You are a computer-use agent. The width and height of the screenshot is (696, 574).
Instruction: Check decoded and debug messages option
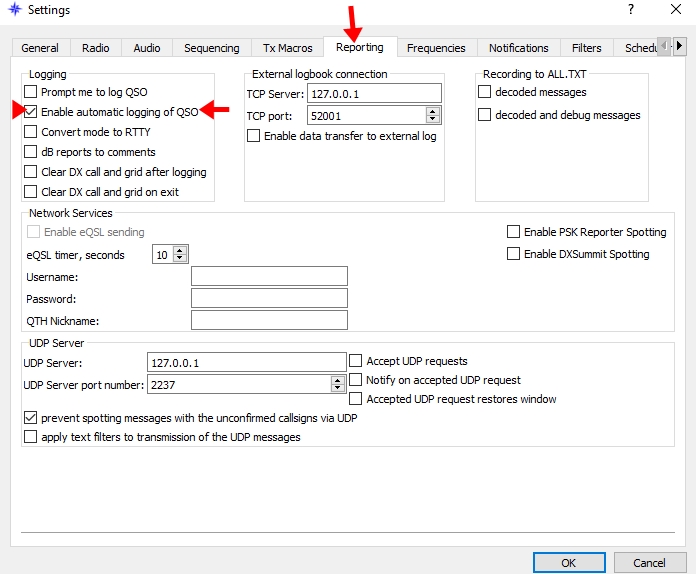click(485, 115)
